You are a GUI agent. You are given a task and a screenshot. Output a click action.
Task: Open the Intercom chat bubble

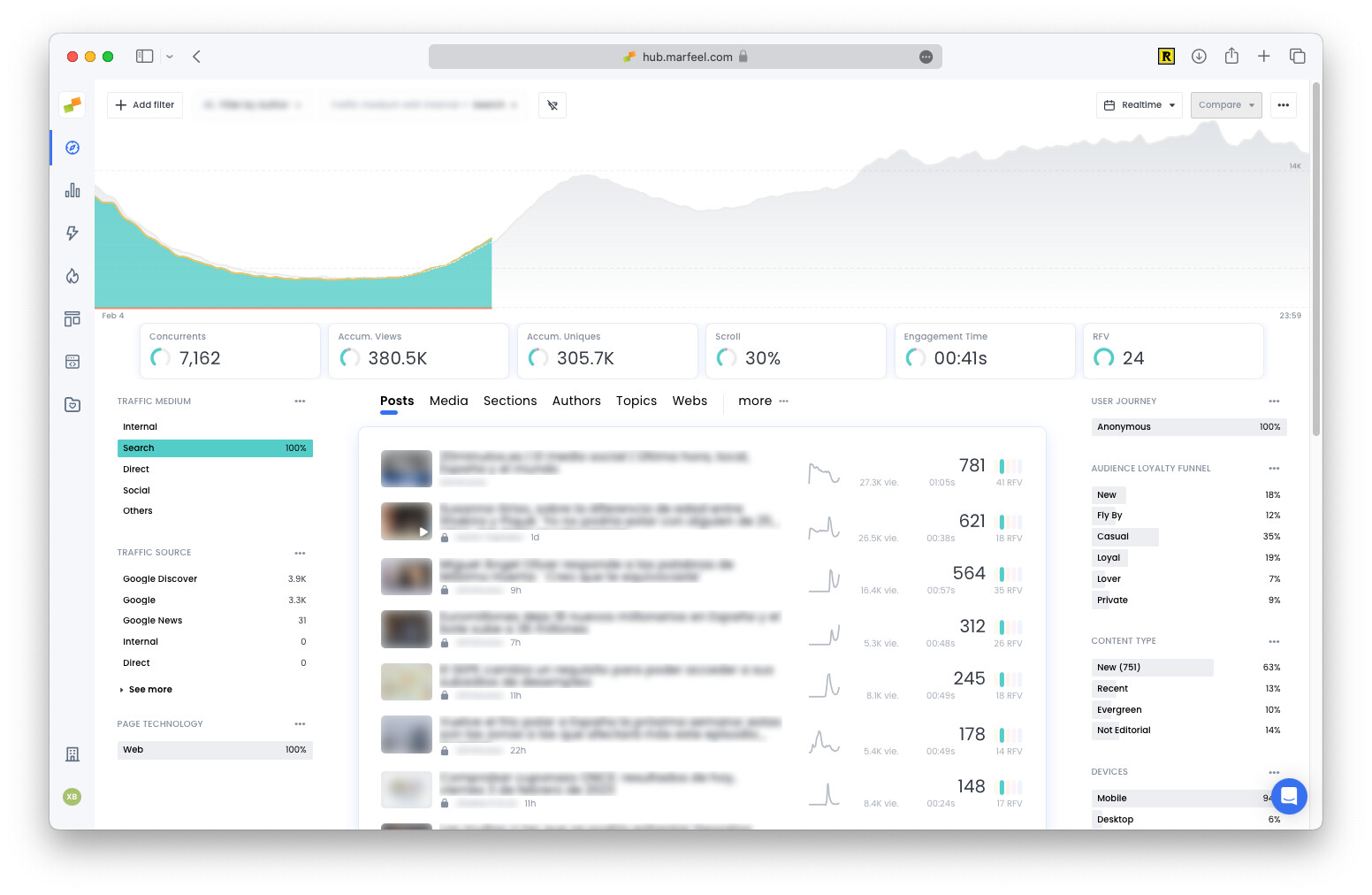1290,796
